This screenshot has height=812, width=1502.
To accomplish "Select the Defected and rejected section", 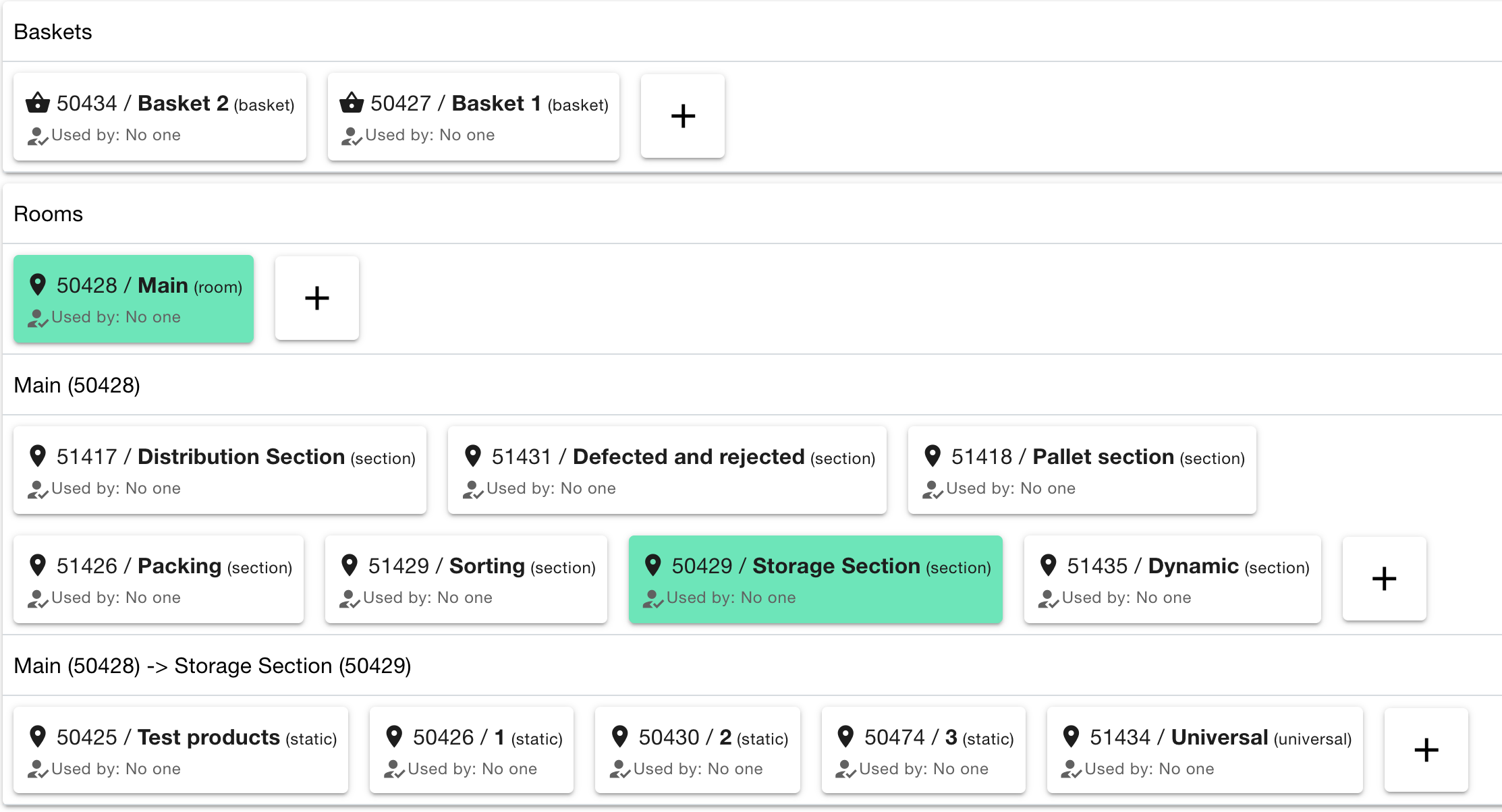I will pos(667,470).
